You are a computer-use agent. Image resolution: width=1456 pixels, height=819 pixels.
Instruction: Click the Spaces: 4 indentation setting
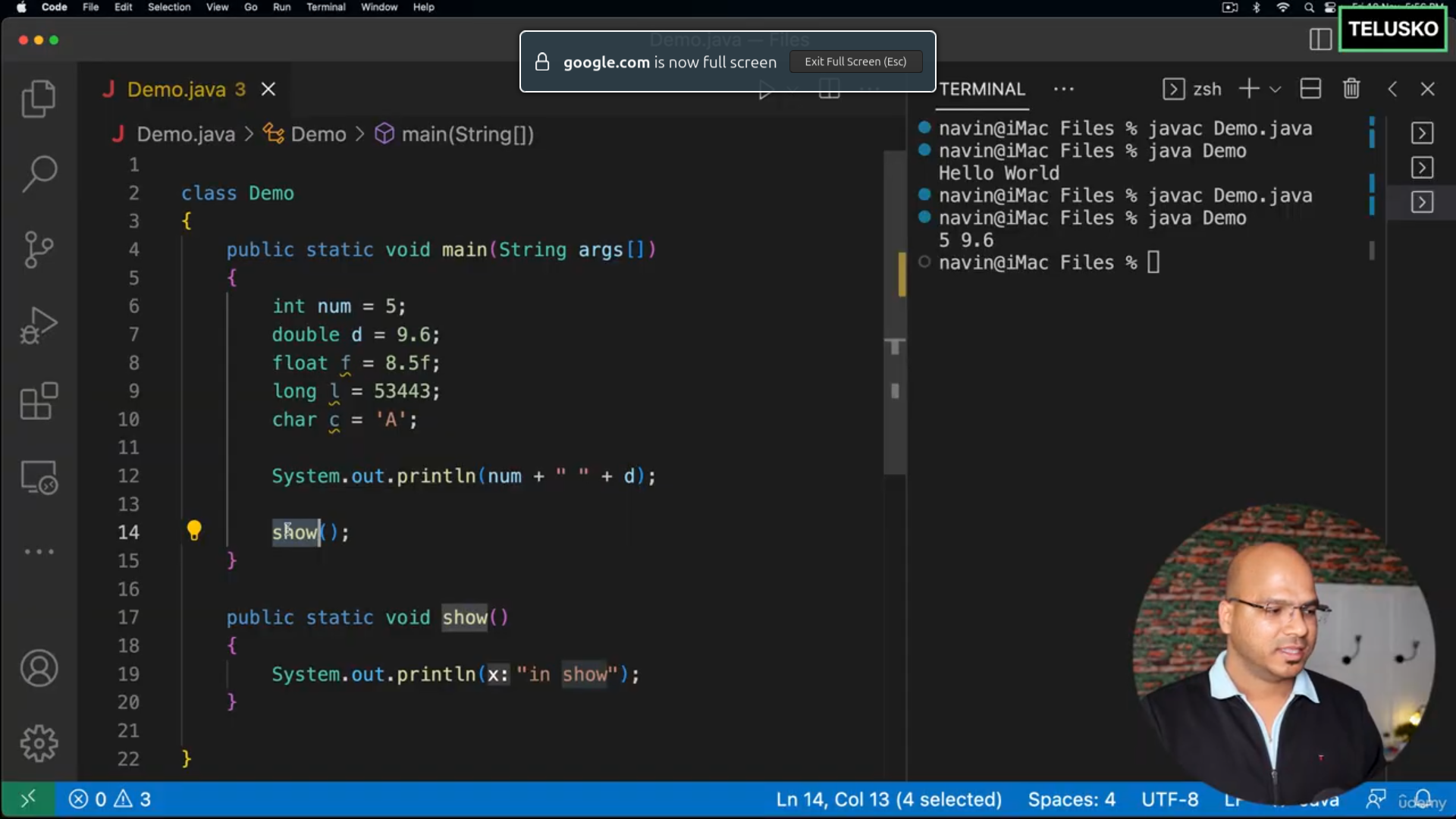[x=1071, y=799]
